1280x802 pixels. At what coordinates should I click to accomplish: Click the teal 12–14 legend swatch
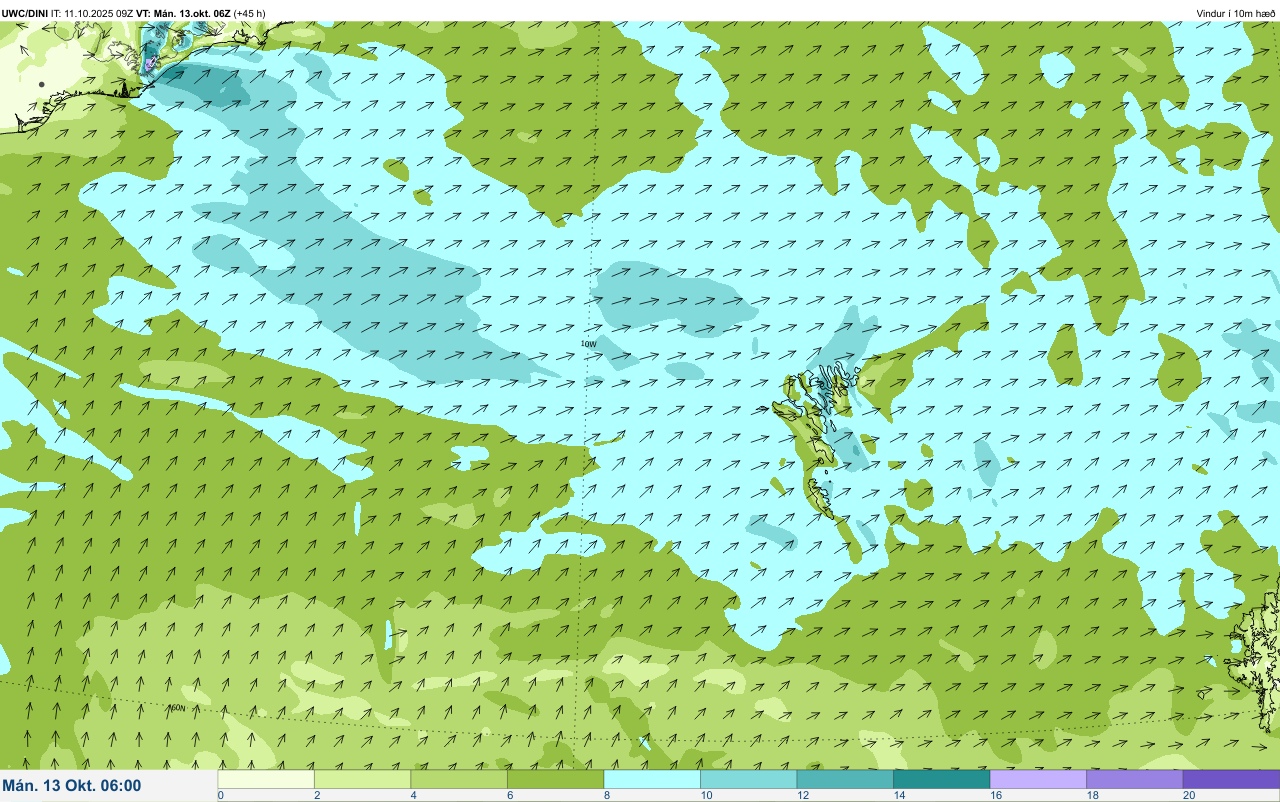point(845,779)
